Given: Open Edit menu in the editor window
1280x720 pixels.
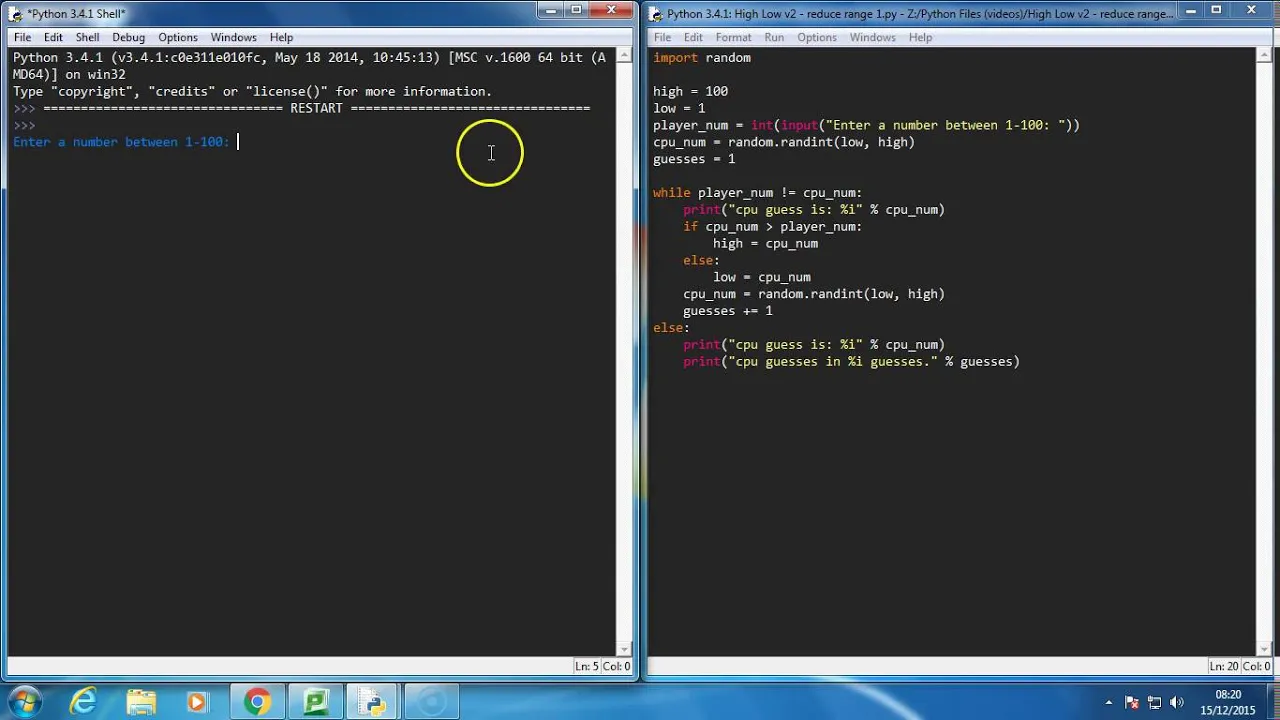Looking at the screenshot, I should [x=693, y=37].
